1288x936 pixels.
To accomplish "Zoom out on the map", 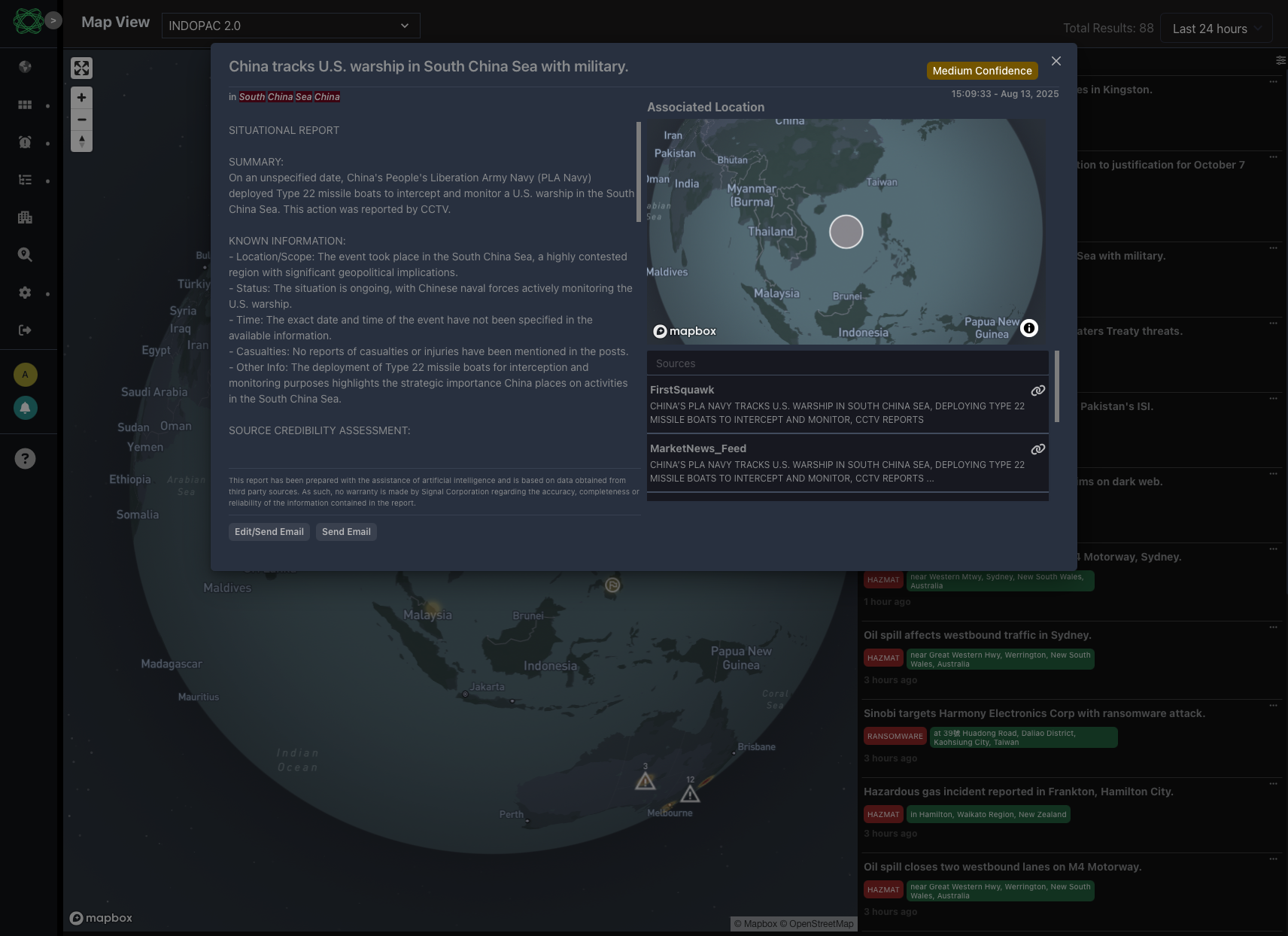I will tap(81, 120).
